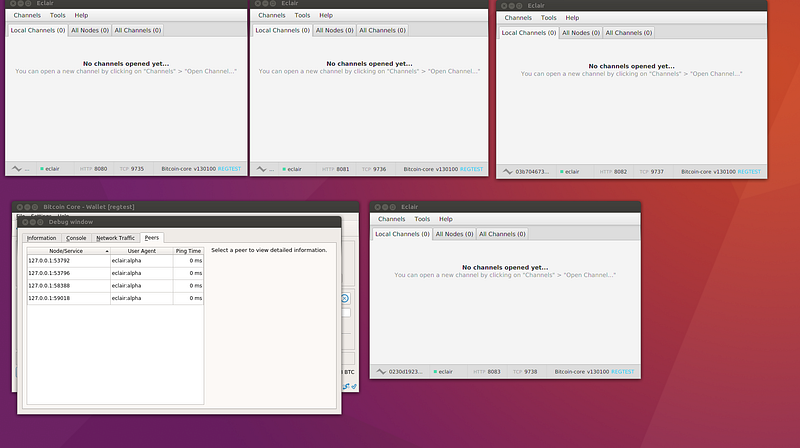Viewport: 800px width, 448px height.
Task: Switch to All Nodes (0) tab in HTTP 8083 Eclair
Action: [x=454, y=234]
